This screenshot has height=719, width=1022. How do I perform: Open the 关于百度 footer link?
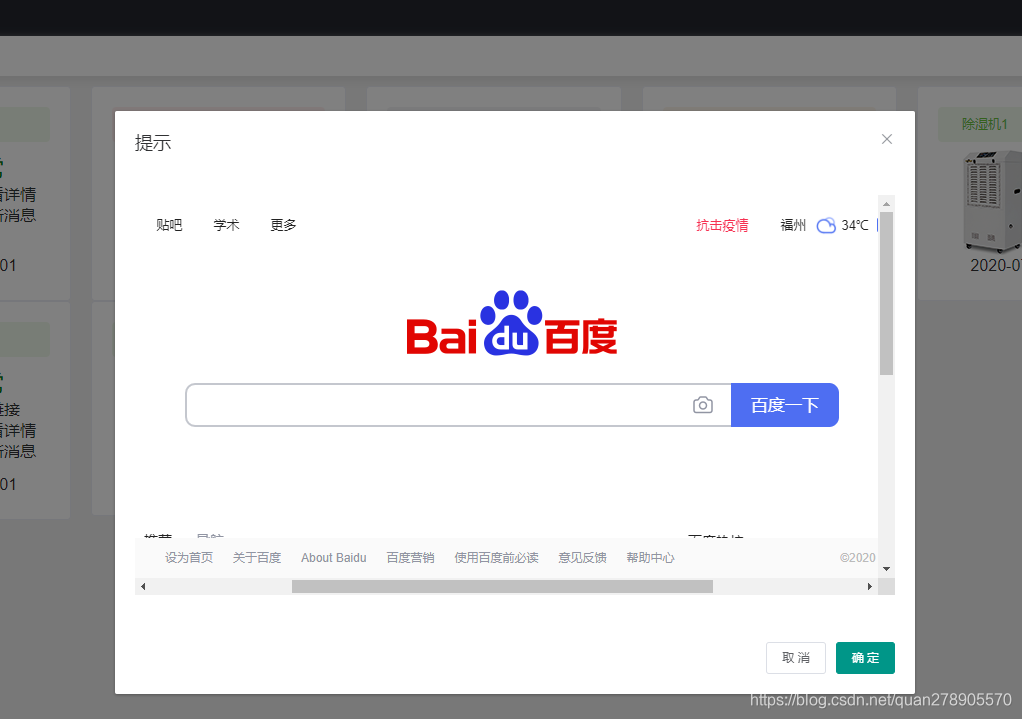[257, 558]
